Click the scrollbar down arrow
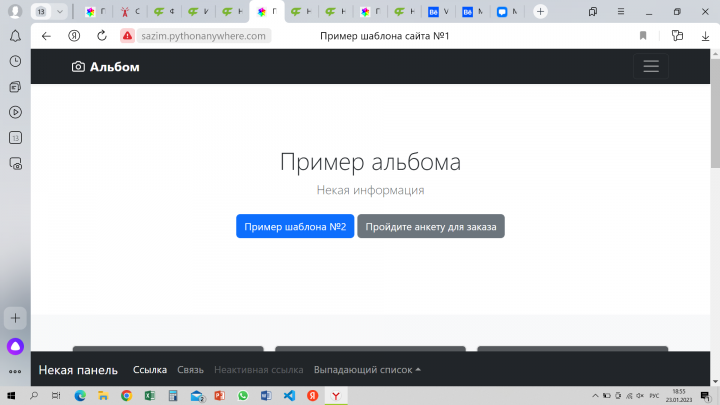Viewport: 720px width, 405px height. (715, 382)
